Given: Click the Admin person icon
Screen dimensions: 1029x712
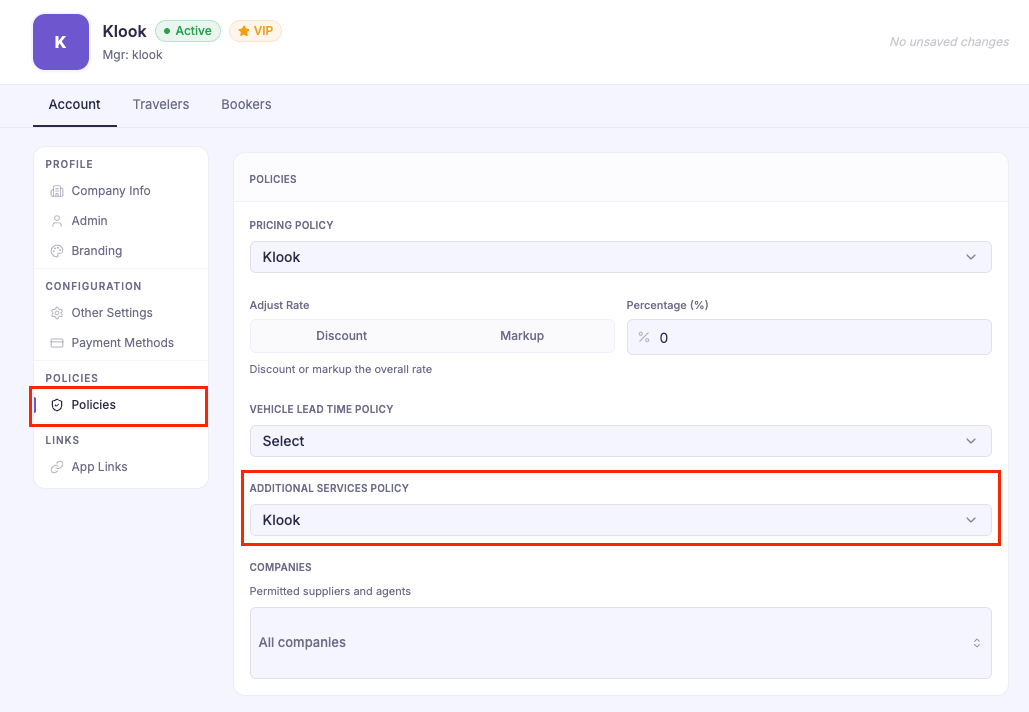Looking at the screenshot, I should (x=57, y=221).
